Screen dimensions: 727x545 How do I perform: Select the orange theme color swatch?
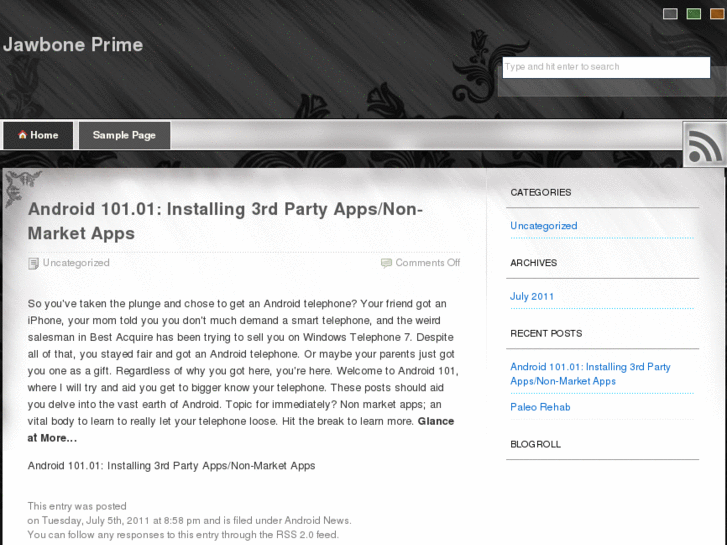717,14
